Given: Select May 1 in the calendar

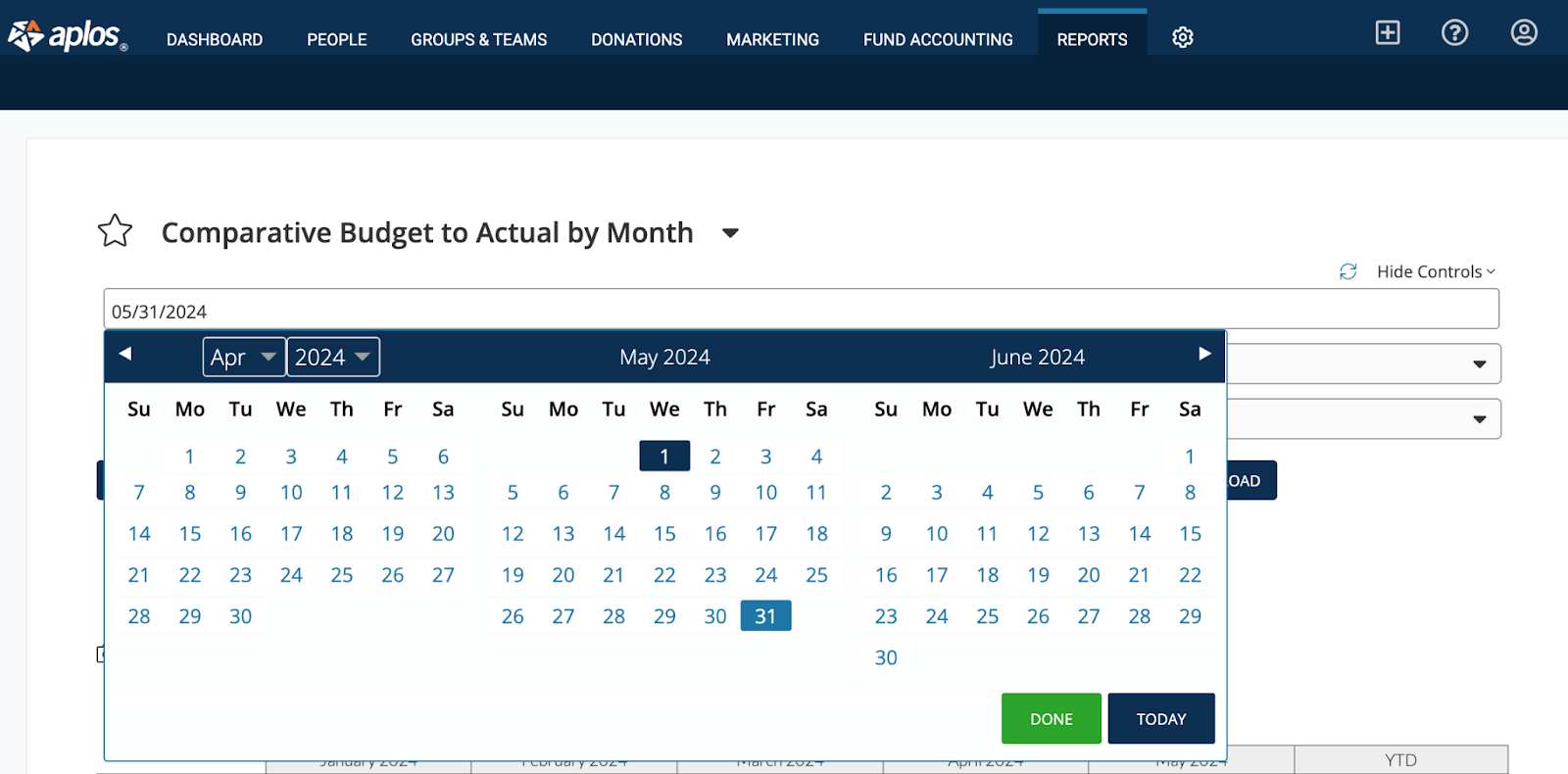Looking at the screenshot, I should pyautogui.click(x=664, y=456).
